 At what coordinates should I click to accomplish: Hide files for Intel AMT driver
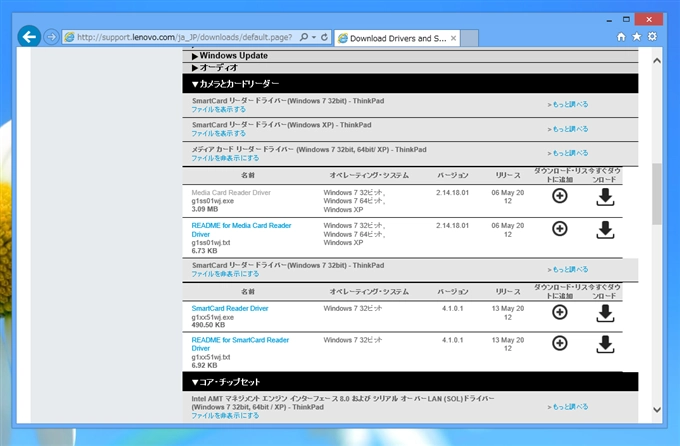tap(225, 415)
